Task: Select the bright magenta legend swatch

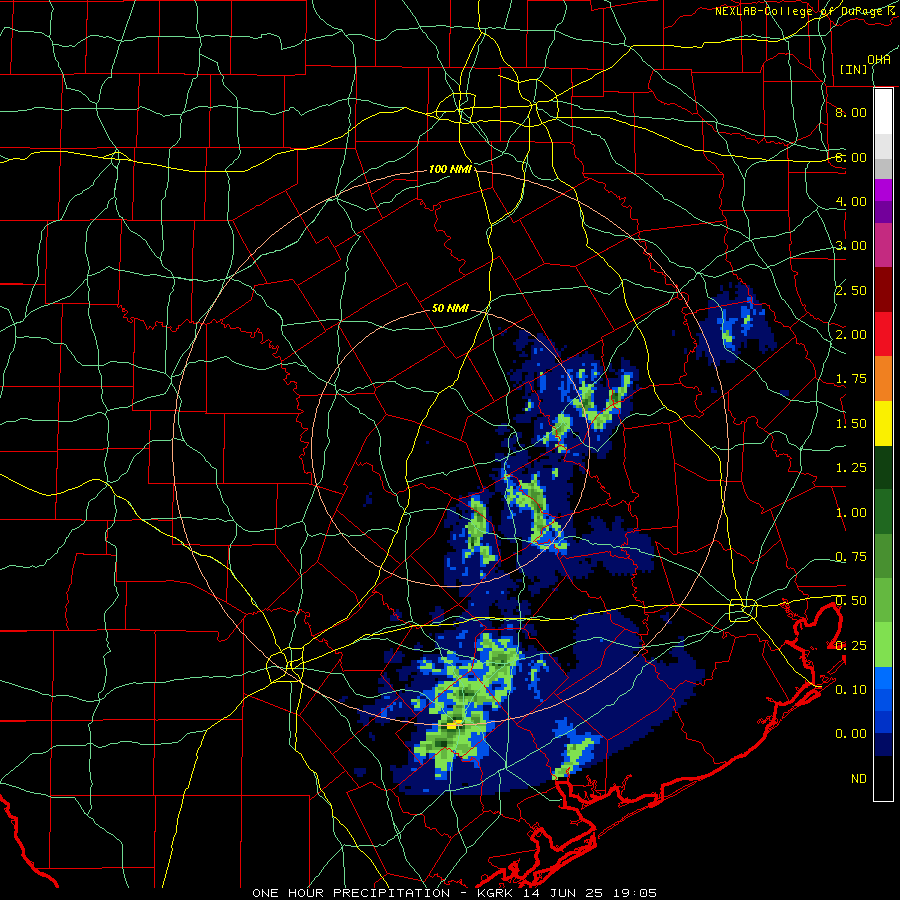Action: click(883, 190)
